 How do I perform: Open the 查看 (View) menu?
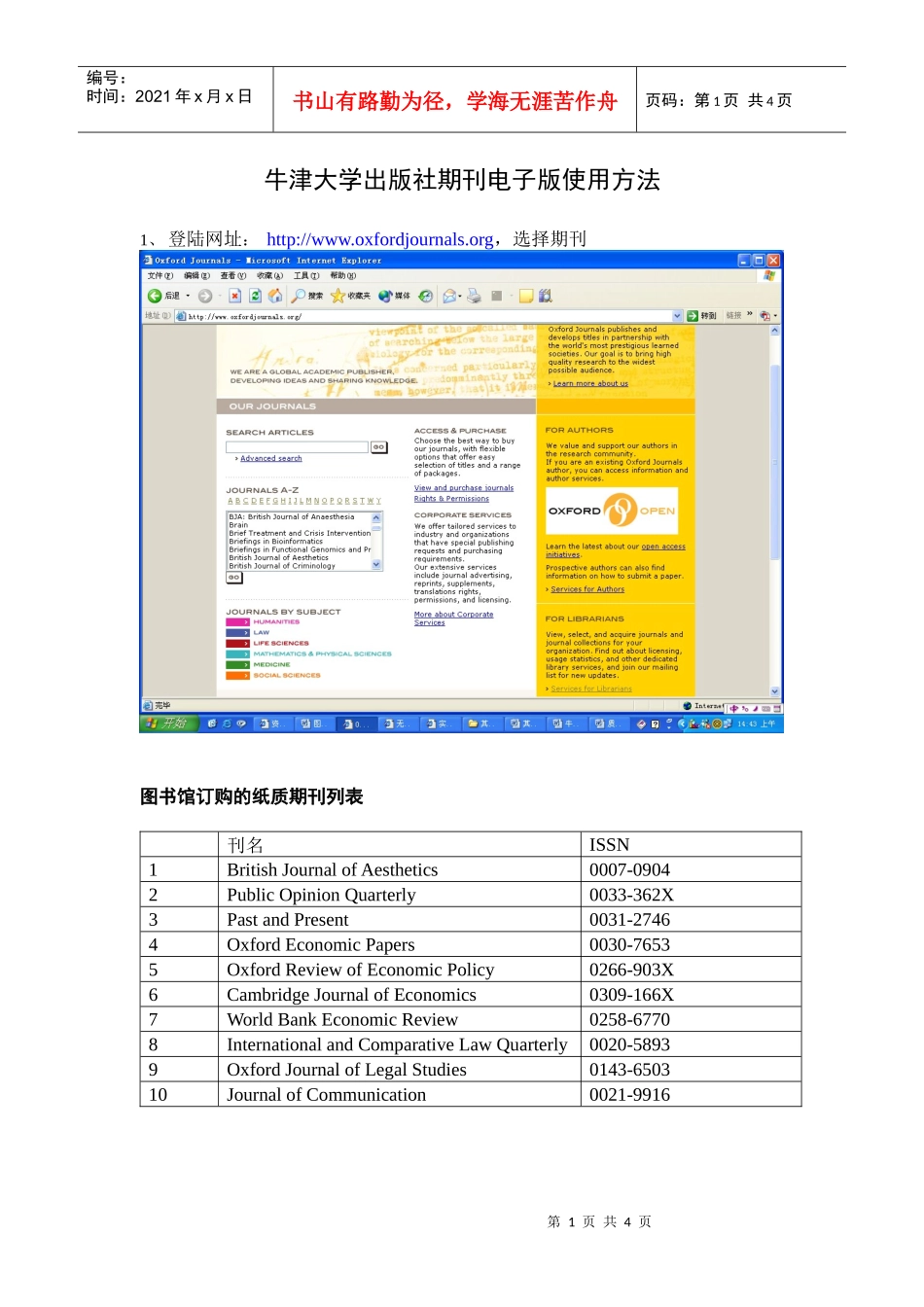[x=232, y=275]
